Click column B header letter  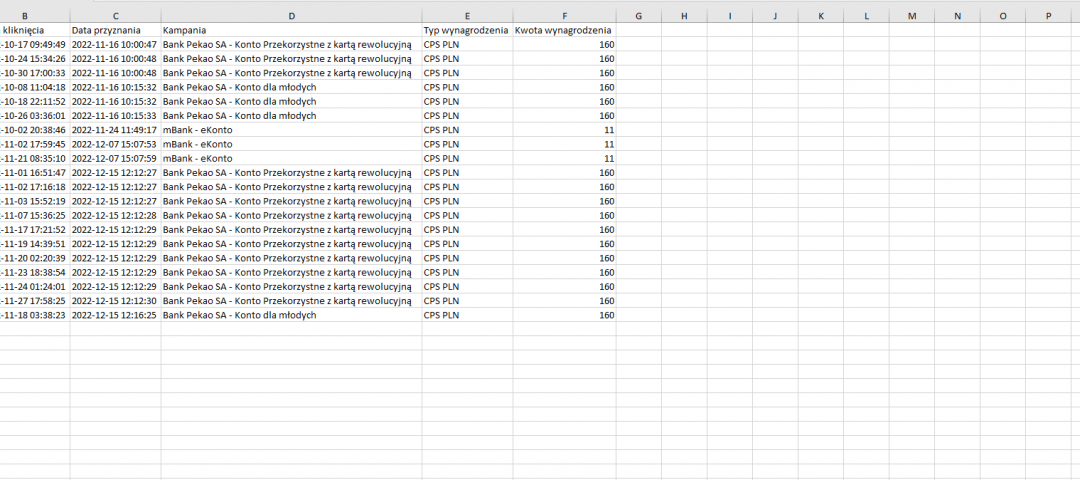(24, 16)
